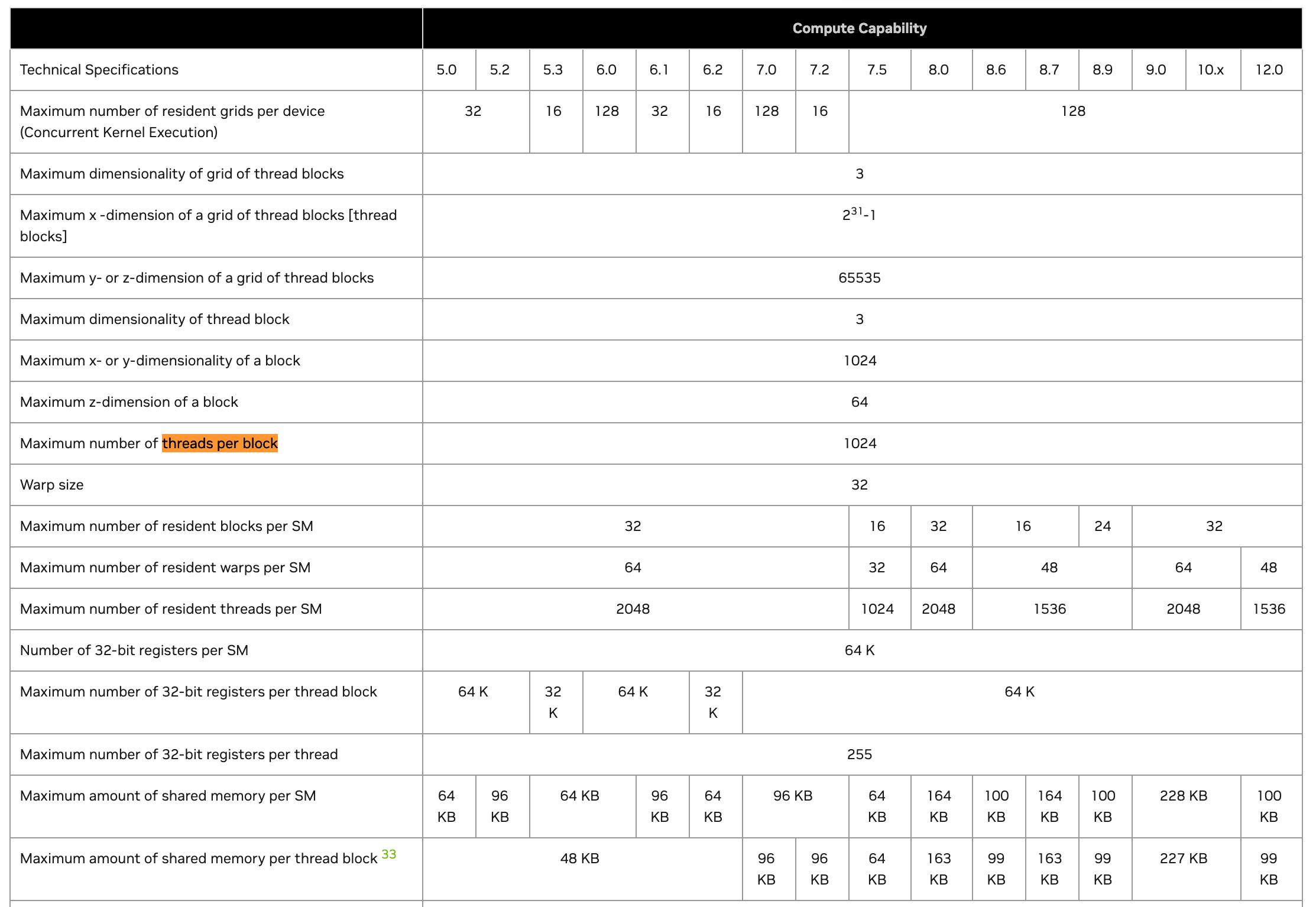Click compute capability 10.x column header

point(1210,70)
